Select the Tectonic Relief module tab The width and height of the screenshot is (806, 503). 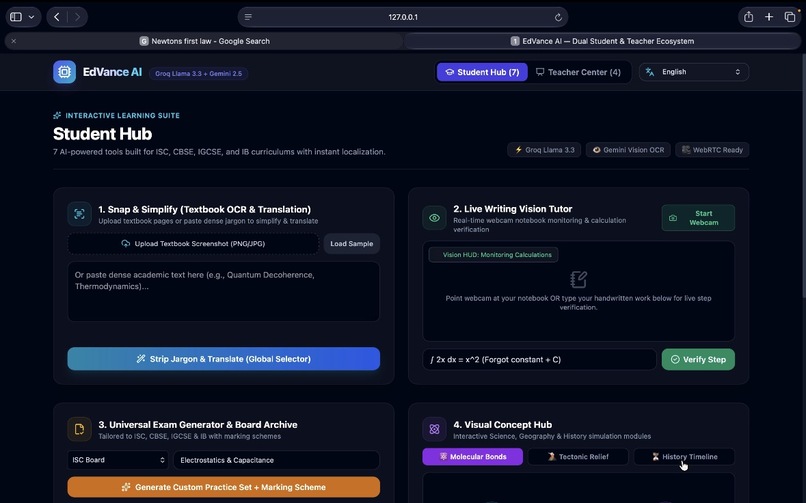tap(578, 457)
